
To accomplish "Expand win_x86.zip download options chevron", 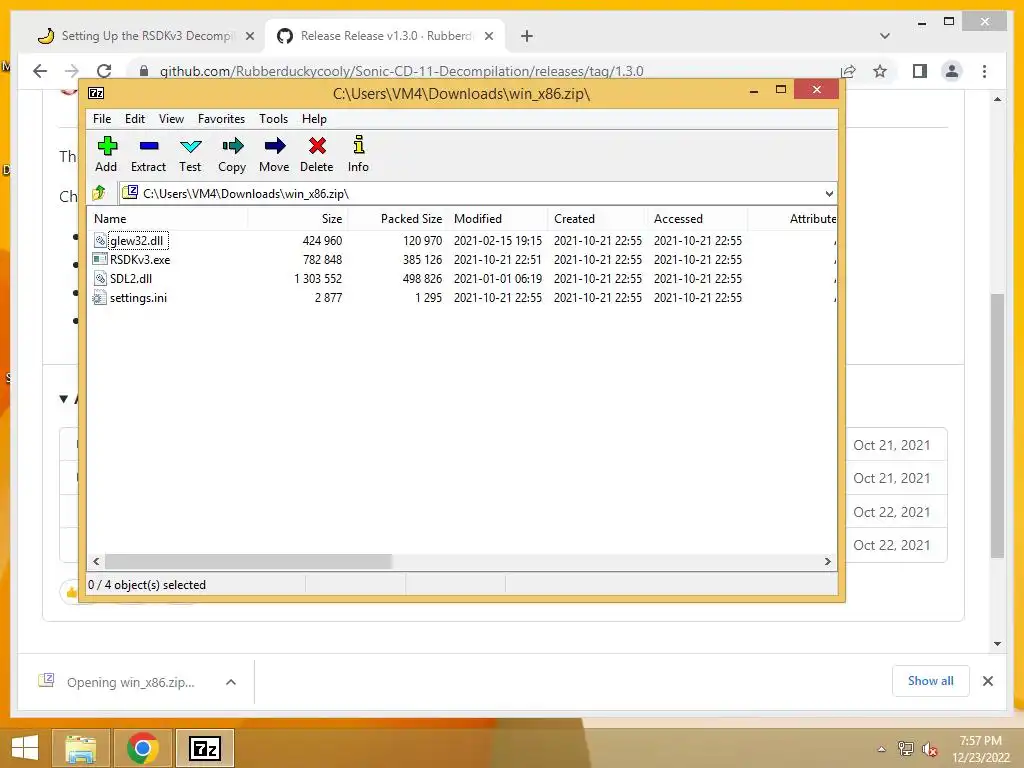I will pyautogui.click(x=231, y=682).
